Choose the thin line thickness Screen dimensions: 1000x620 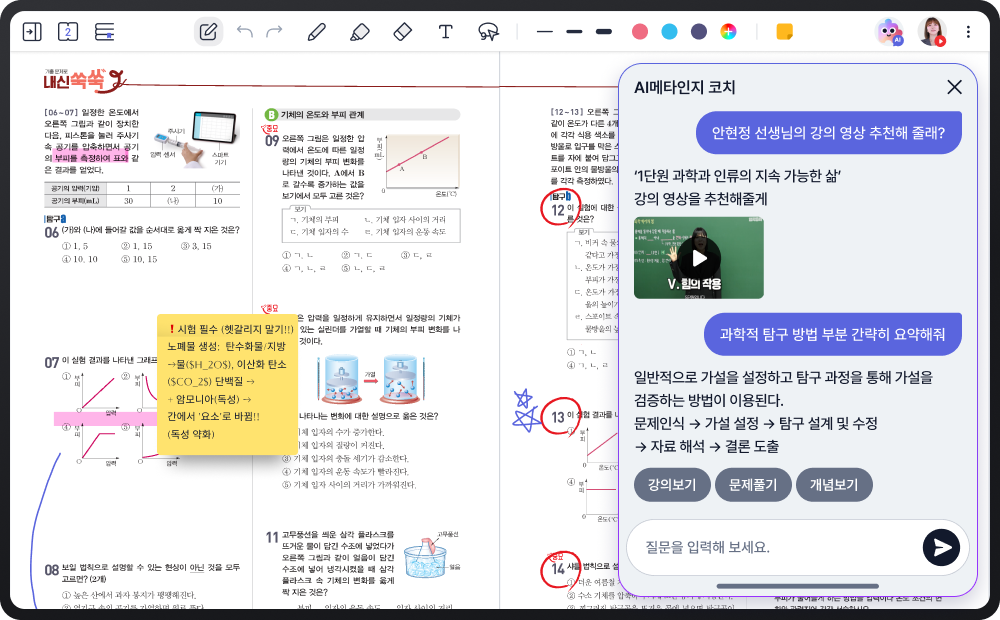pos(545,31)
